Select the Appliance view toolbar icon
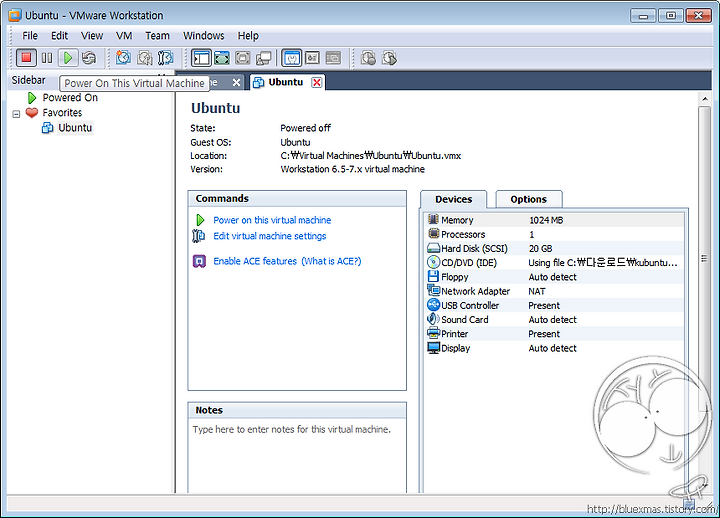720x518 pixels. point(312,58)
